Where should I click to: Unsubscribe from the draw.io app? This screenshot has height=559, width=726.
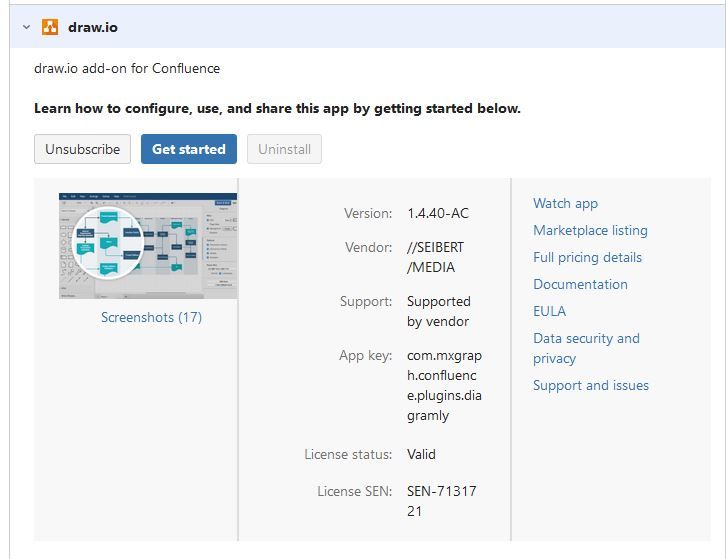coord(82,149)
